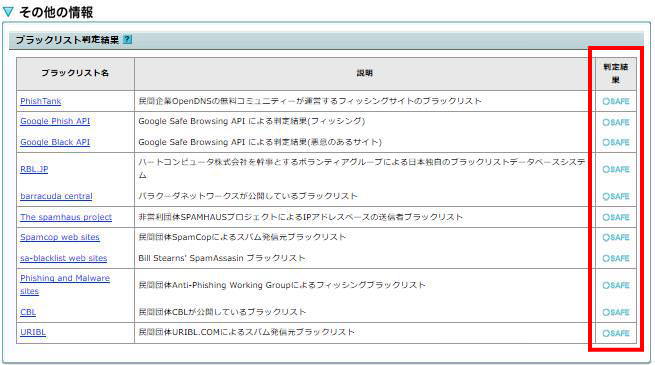Click the Bill Stearns' SpamAssasin description

[222, 258]
